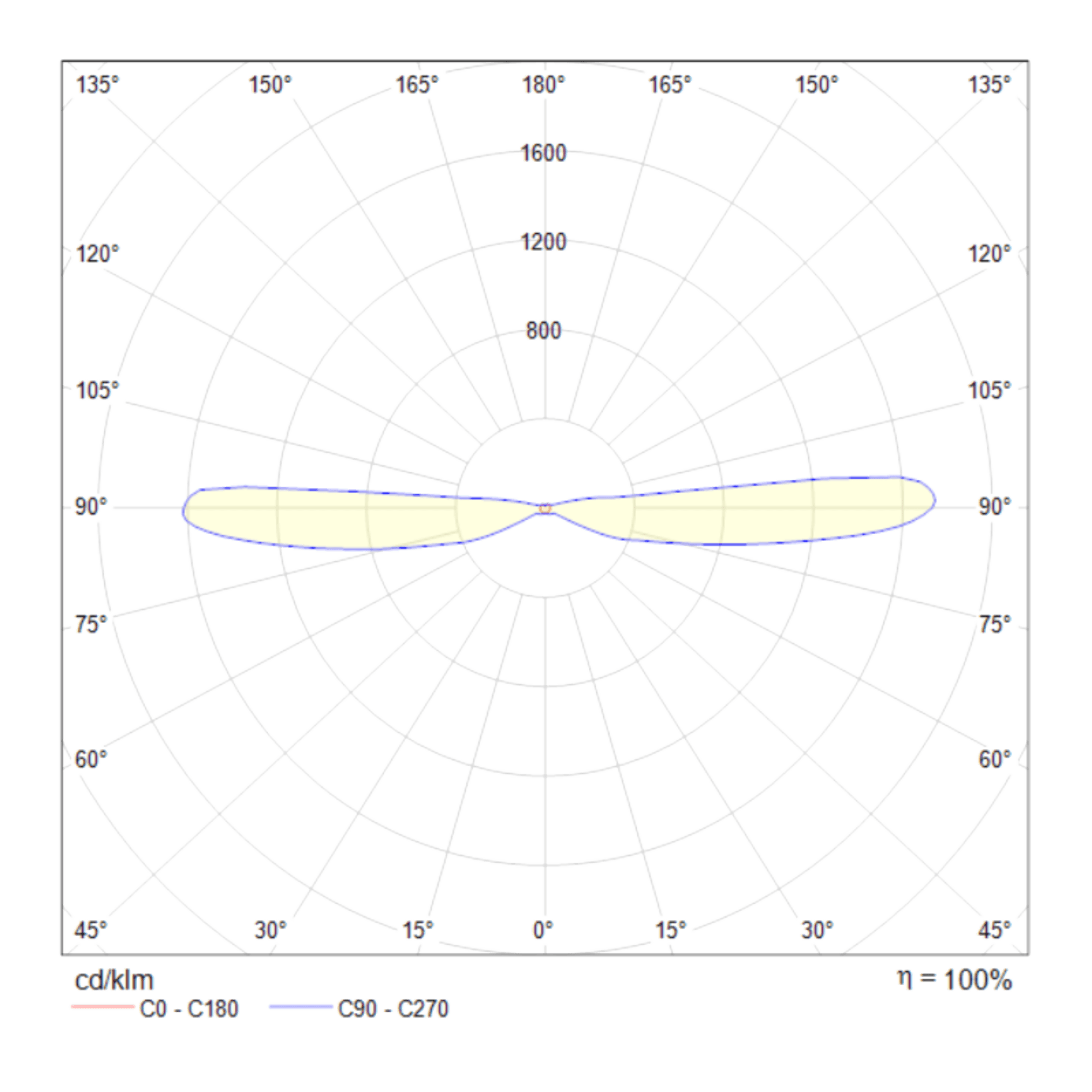Click the 165° label right of 180°
This screenshot has height=1092, width=1092.
click(670, 85)
